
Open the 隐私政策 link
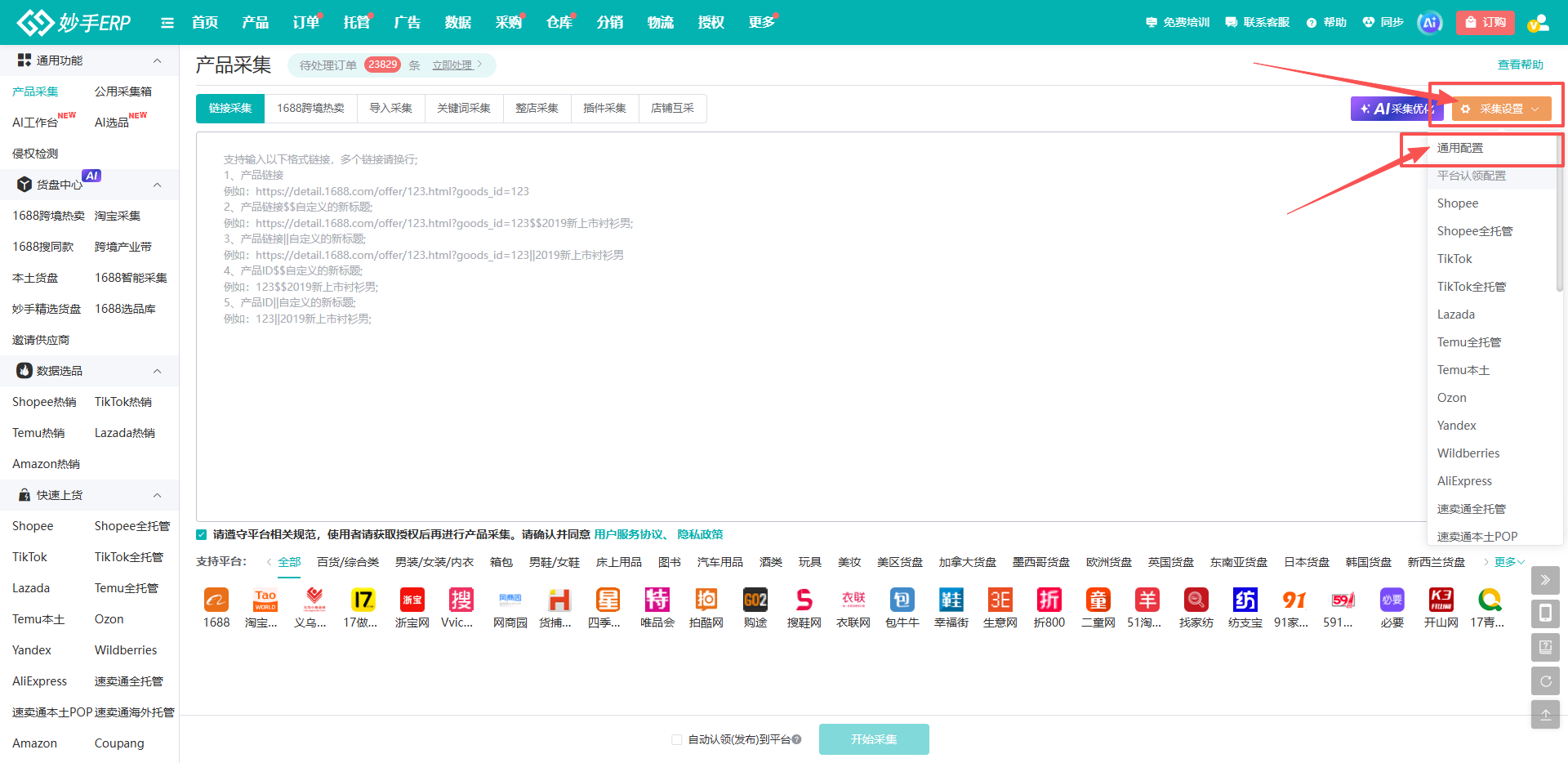pyautogui.click(x=700, y=534)
